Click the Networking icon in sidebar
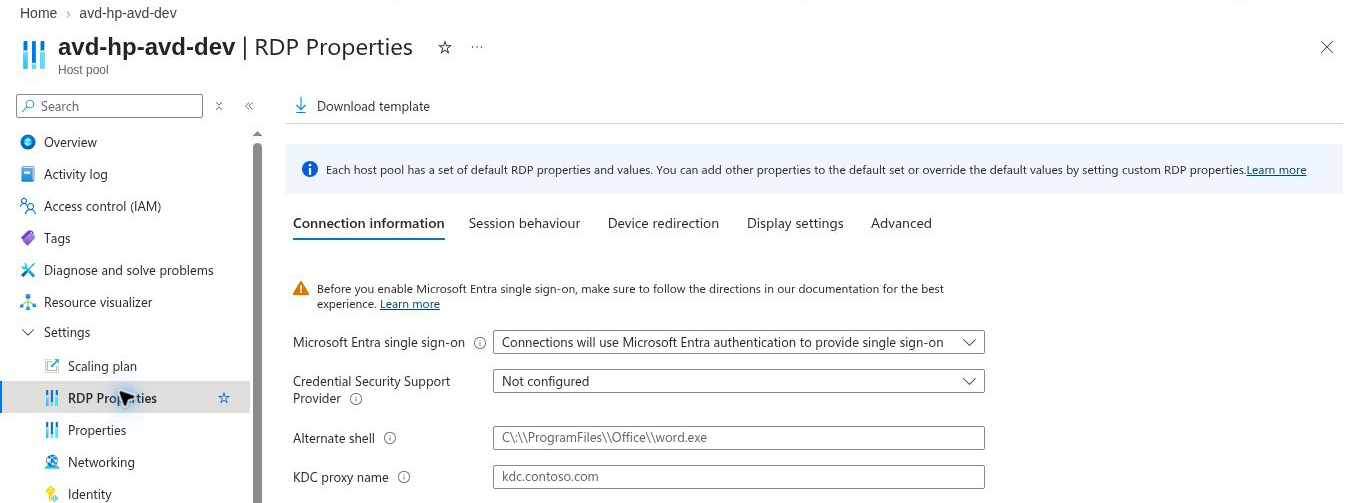Image resolution: width=1363 pixels, height=503 pixels. pos(52,462)
